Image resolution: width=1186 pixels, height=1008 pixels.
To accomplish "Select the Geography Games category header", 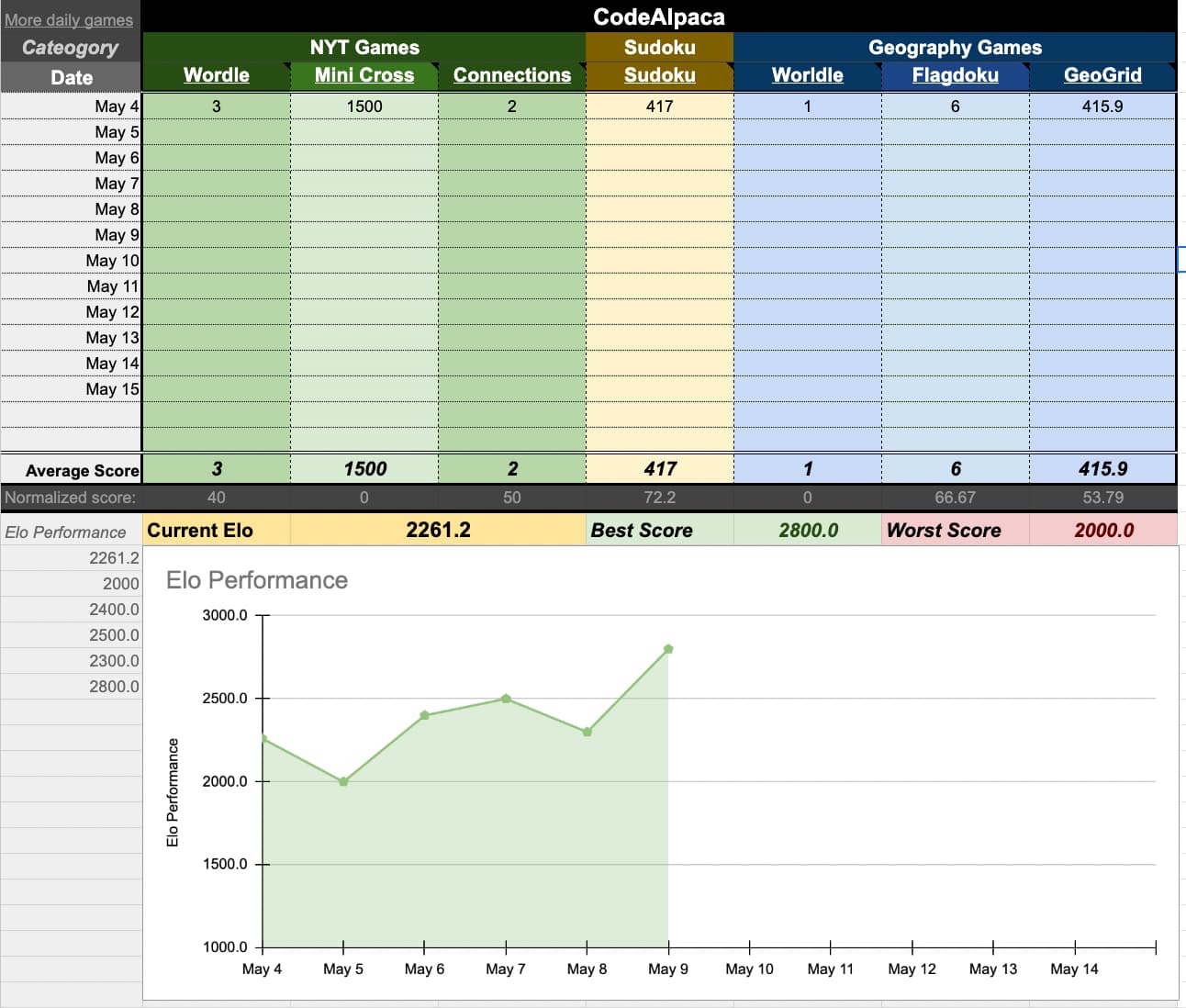I will 955,47.
